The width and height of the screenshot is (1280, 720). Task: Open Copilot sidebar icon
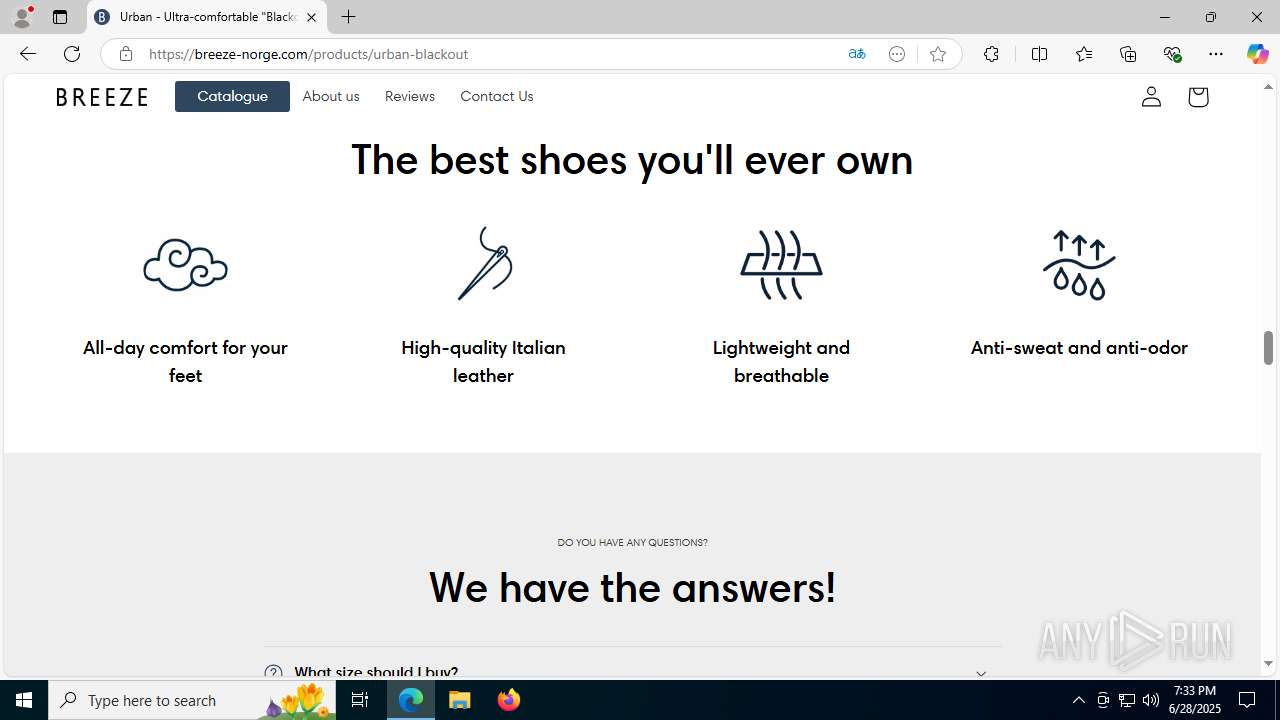click(x=1258, y=54)
